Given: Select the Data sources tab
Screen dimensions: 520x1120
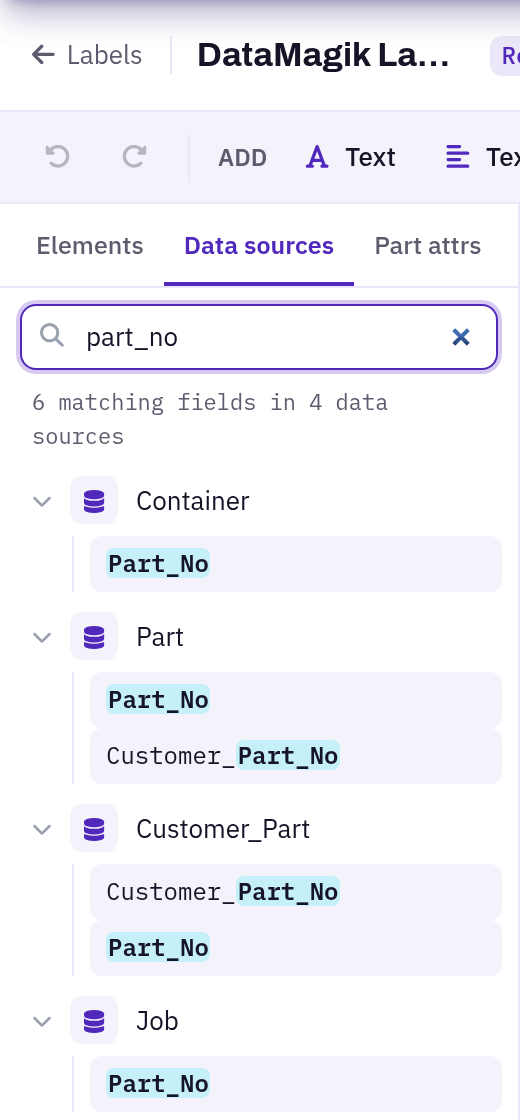Looking at the screenshot, I should point(259,246).
